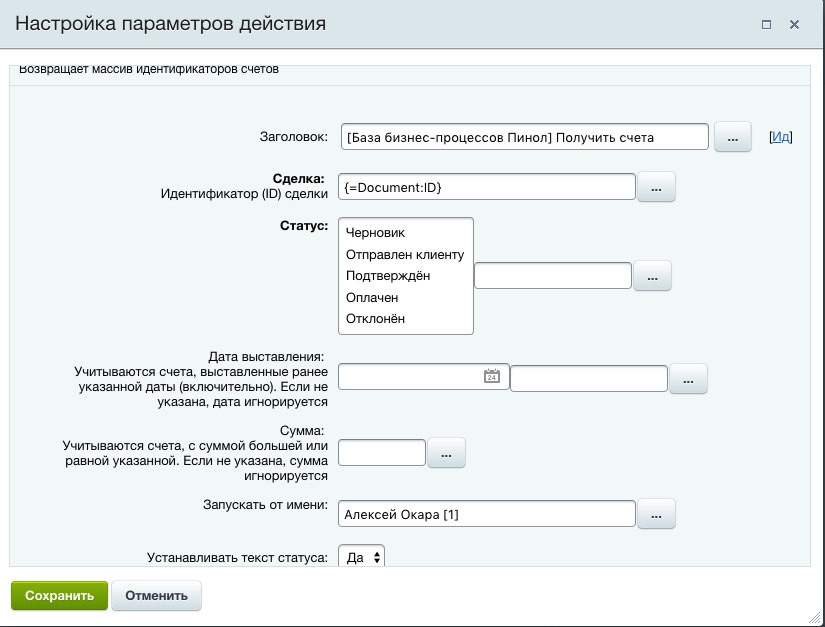Click the Ид link
825x627 pixels.
pyautogui.click(x=780, y=138)
